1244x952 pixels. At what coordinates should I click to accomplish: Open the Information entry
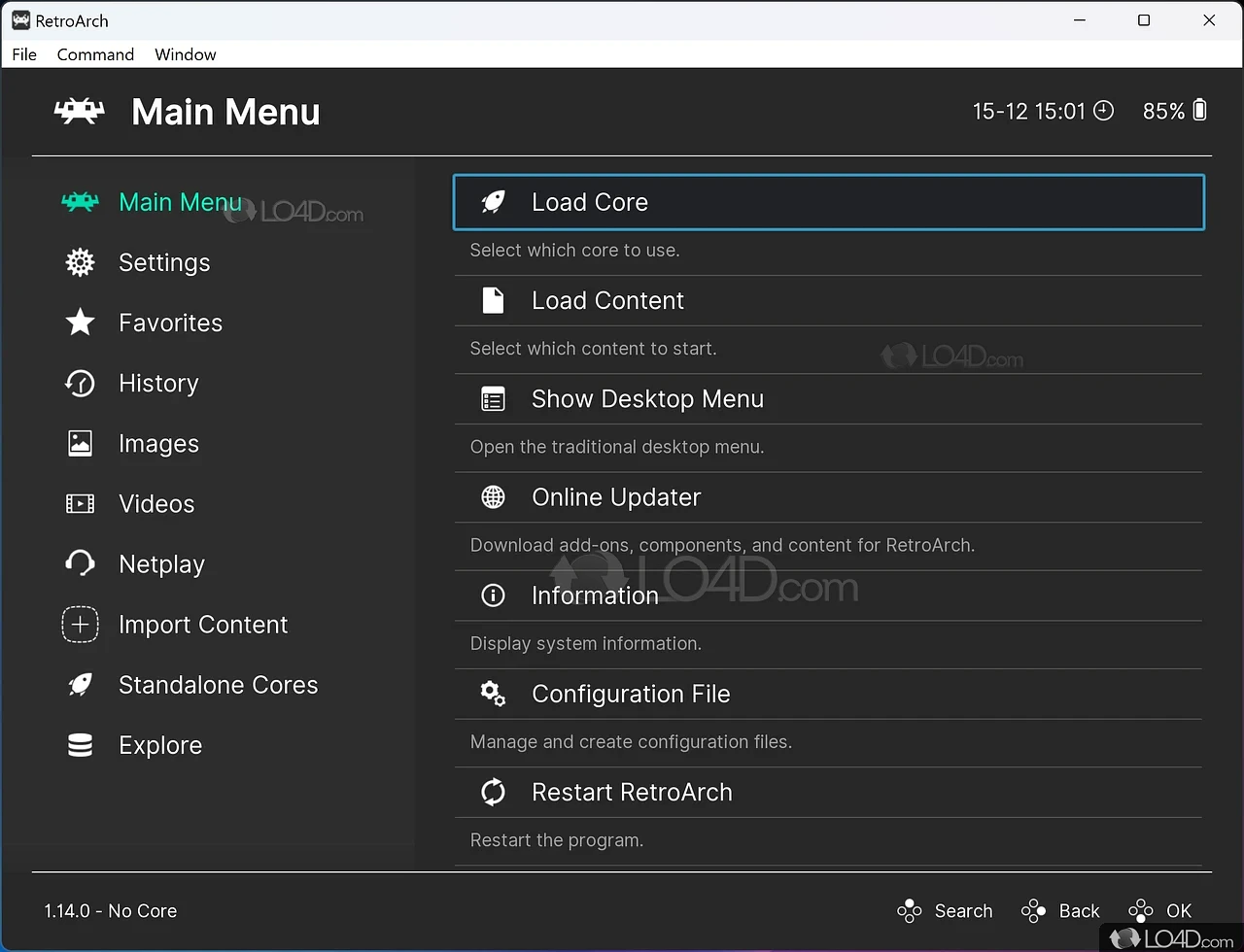(829, 595)
